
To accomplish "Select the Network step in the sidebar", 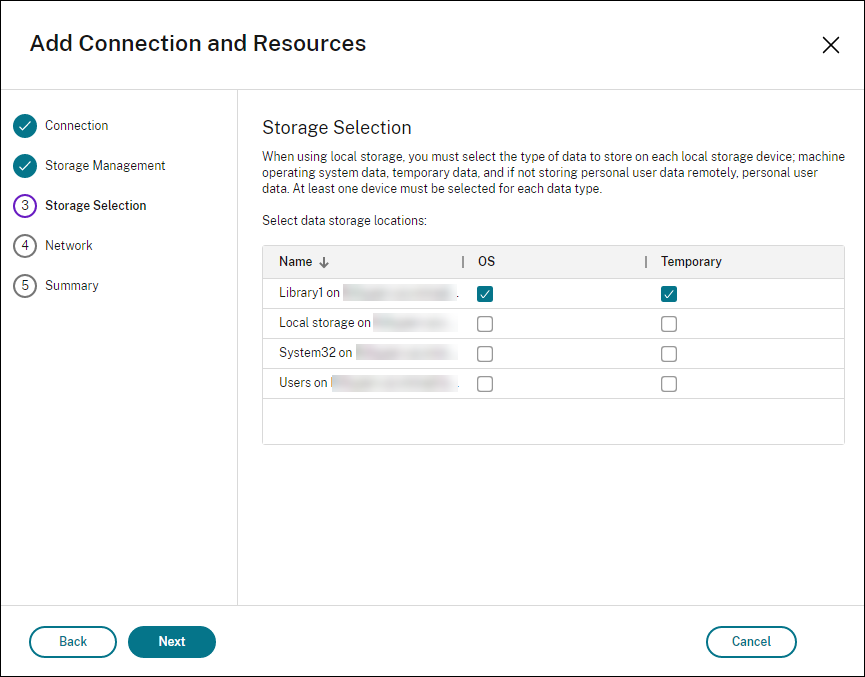I will (69, 246).
